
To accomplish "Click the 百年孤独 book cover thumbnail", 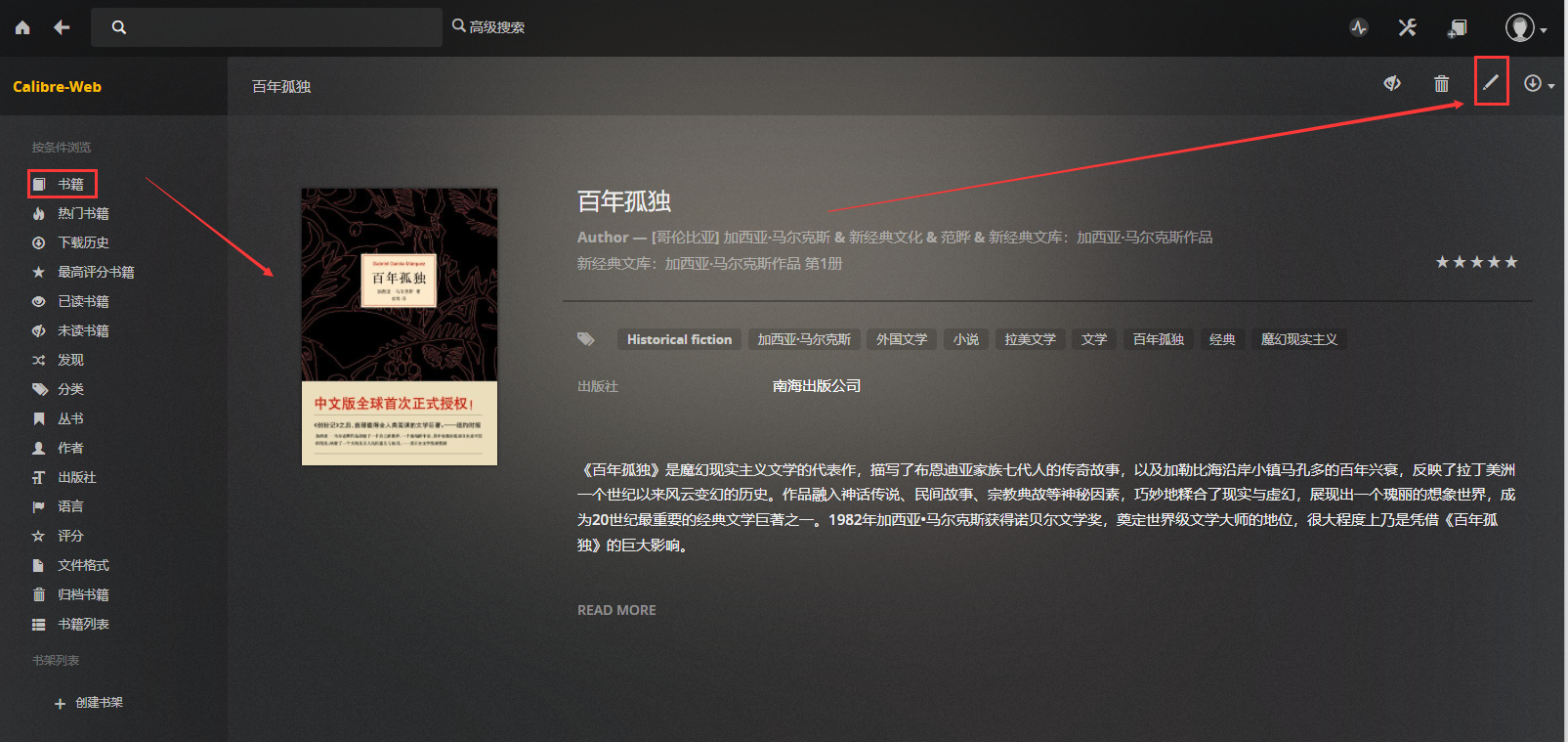I will tap(400, 327).
